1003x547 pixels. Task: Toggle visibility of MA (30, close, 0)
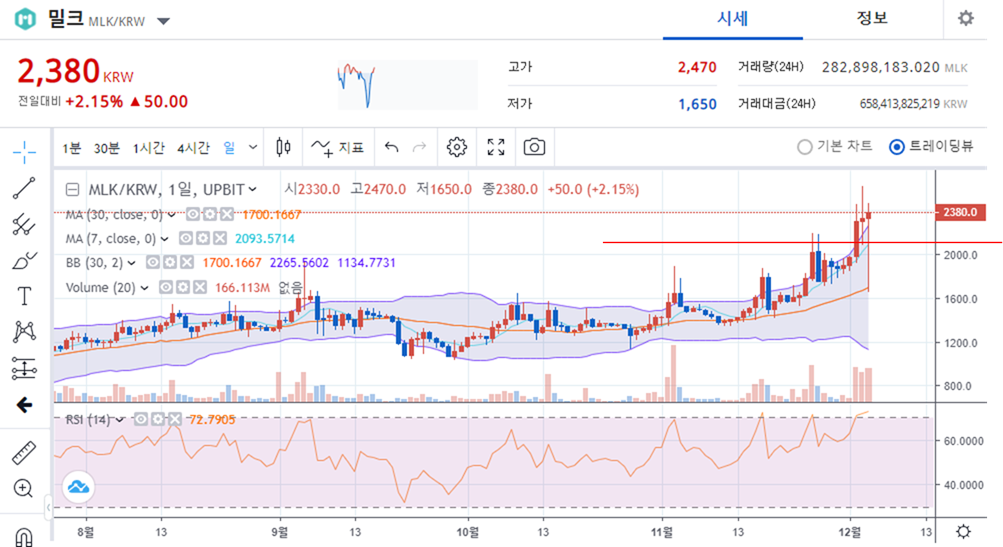point(193,214)
